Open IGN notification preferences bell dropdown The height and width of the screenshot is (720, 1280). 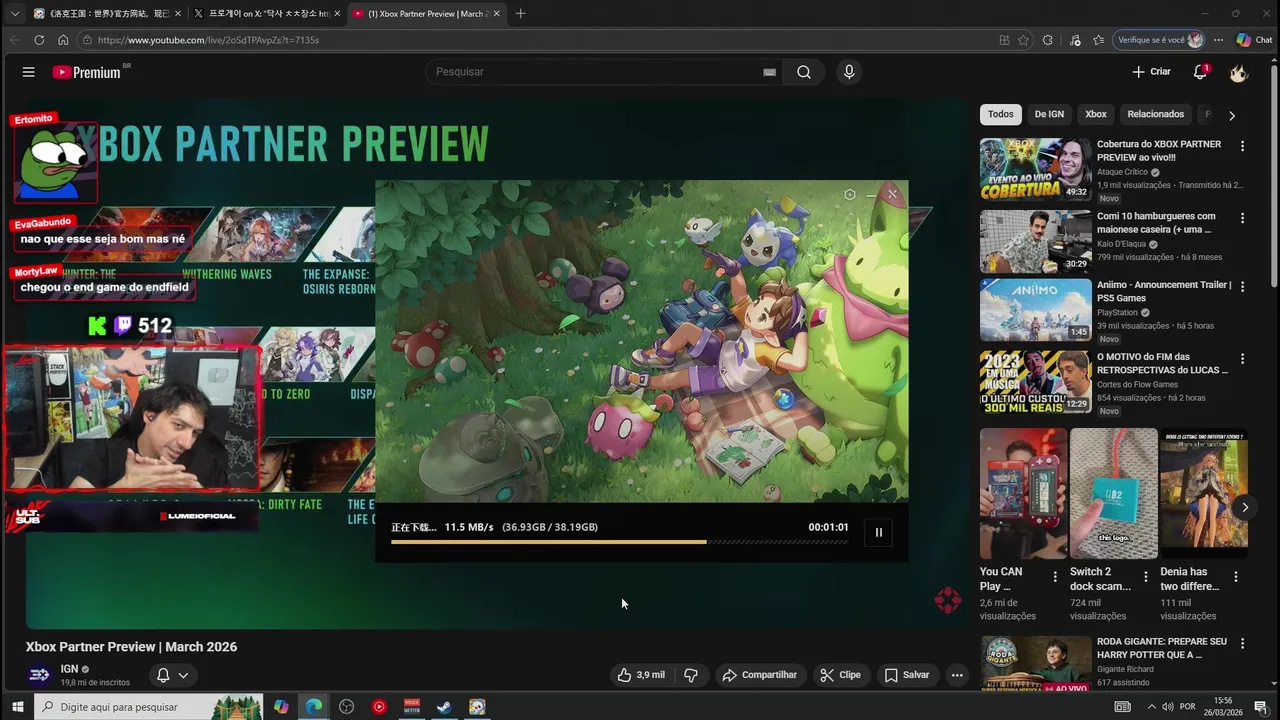(172, 675)
